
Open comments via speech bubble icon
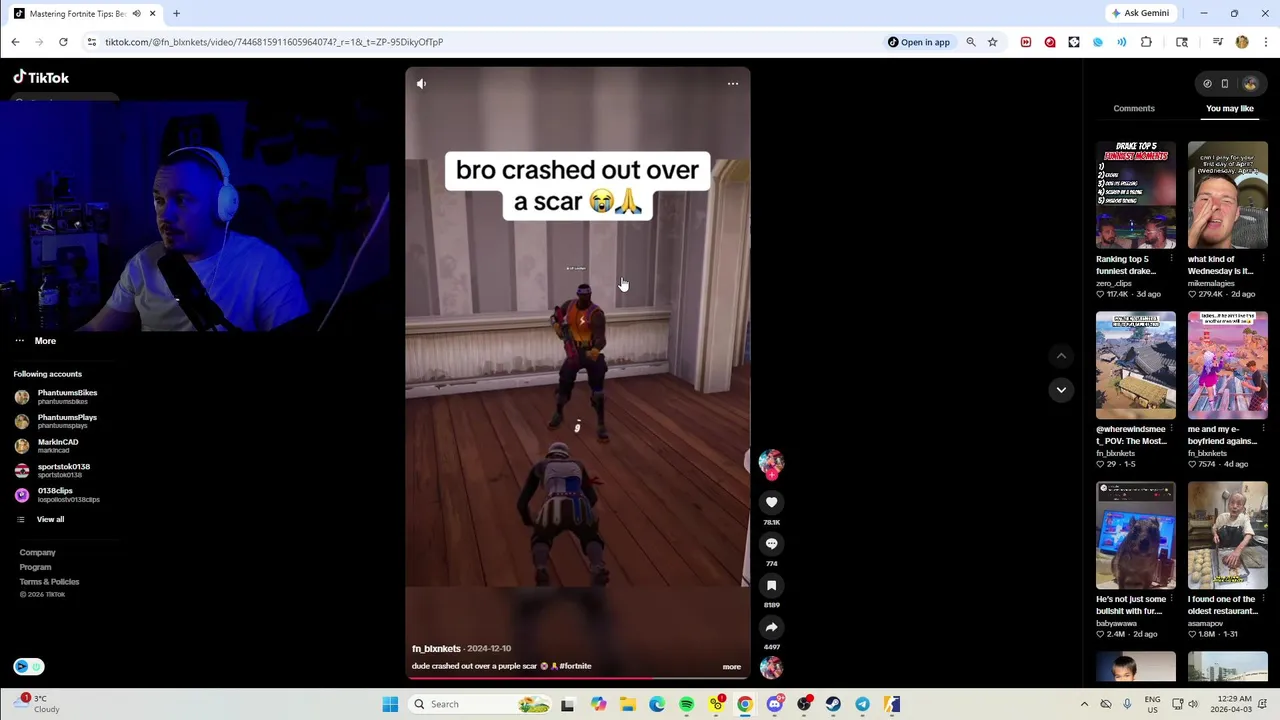click(x=771, y=543)
